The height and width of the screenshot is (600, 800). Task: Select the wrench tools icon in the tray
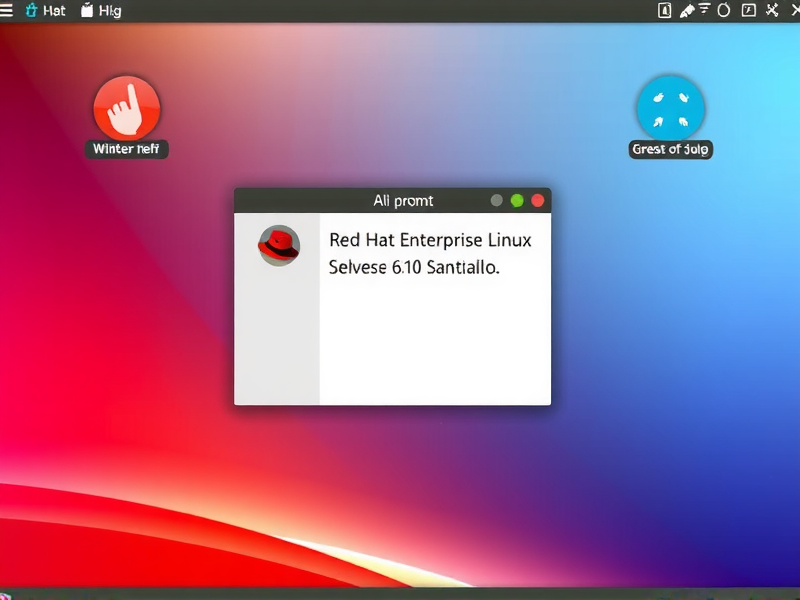[x=770, y=11]
